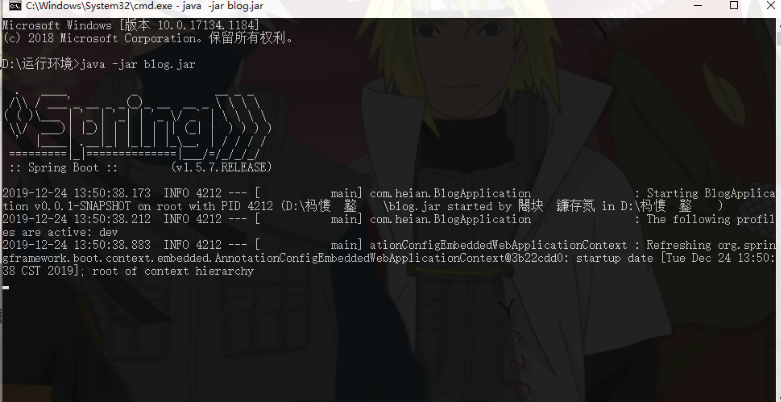Screen dimensions: 781x402
Task: Click the title bar text 'java -jar blog.jar'
Action: coord(222,6)
